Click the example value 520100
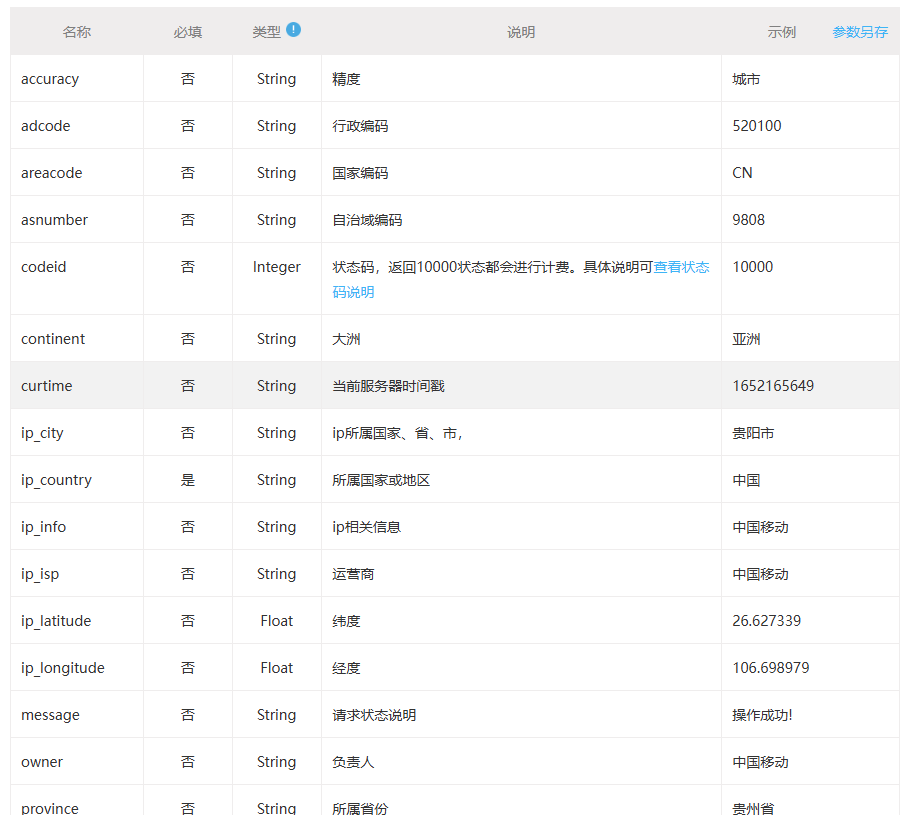911x815 pixels. [756, 126]
